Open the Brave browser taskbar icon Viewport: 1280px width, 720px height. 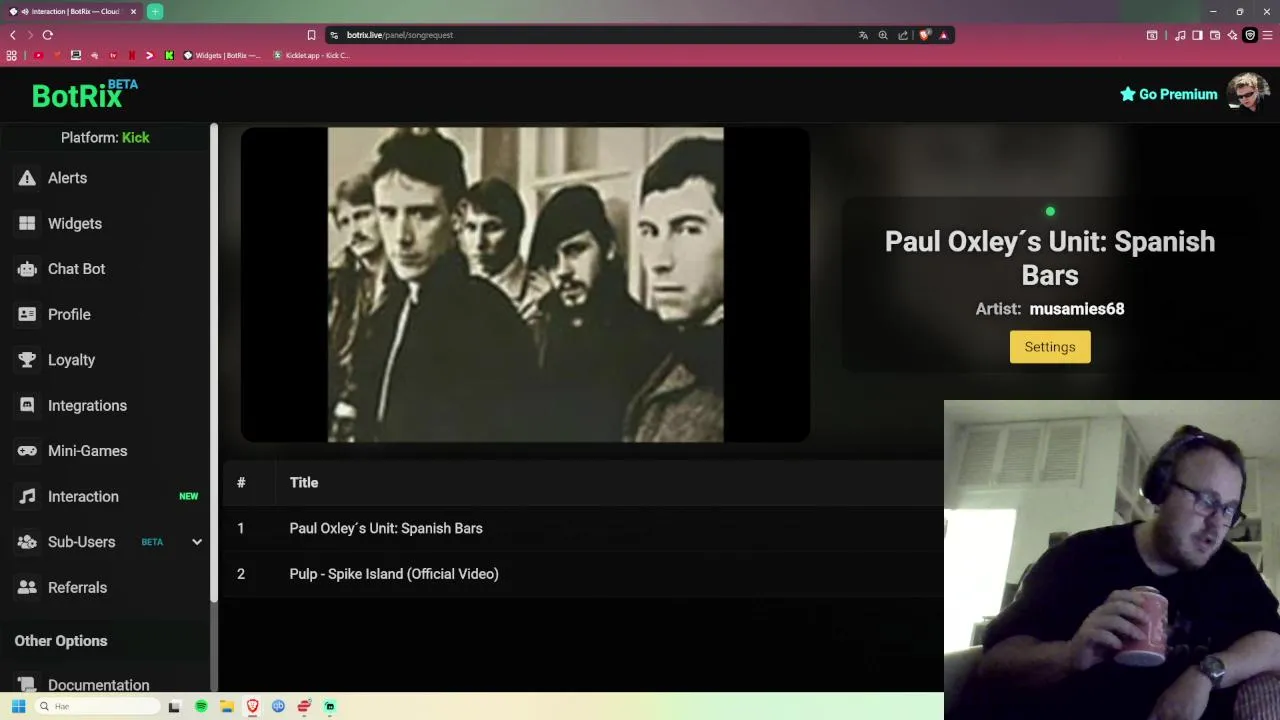pos(253,706)
